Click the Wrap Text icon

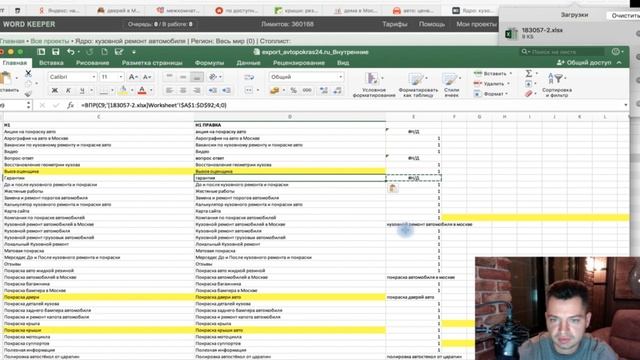[x=249, y=77]
